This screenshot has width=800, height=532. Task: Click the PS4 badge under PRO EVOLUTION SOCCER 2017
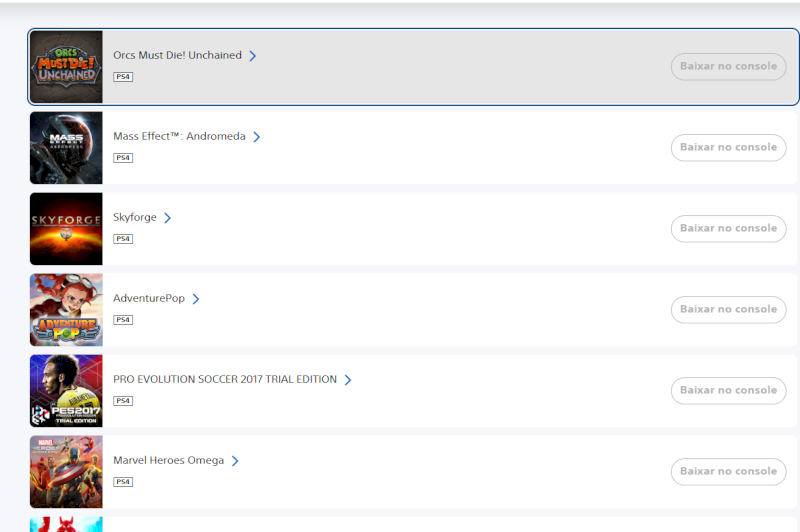[x=123, y=401]
